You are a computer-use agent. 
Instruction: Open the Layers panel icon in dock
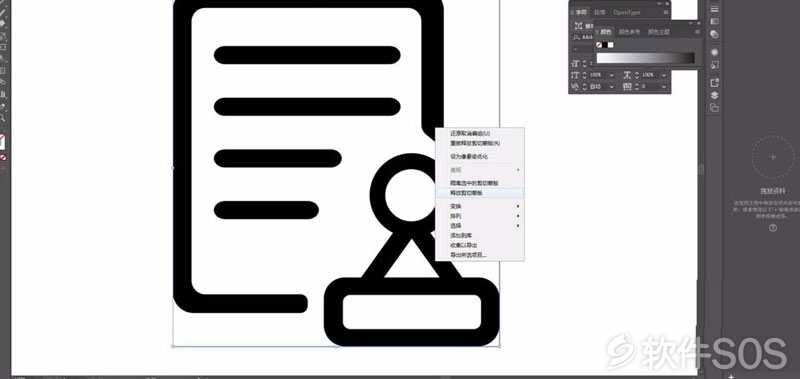pyautogui.click(x=714, y=95)
